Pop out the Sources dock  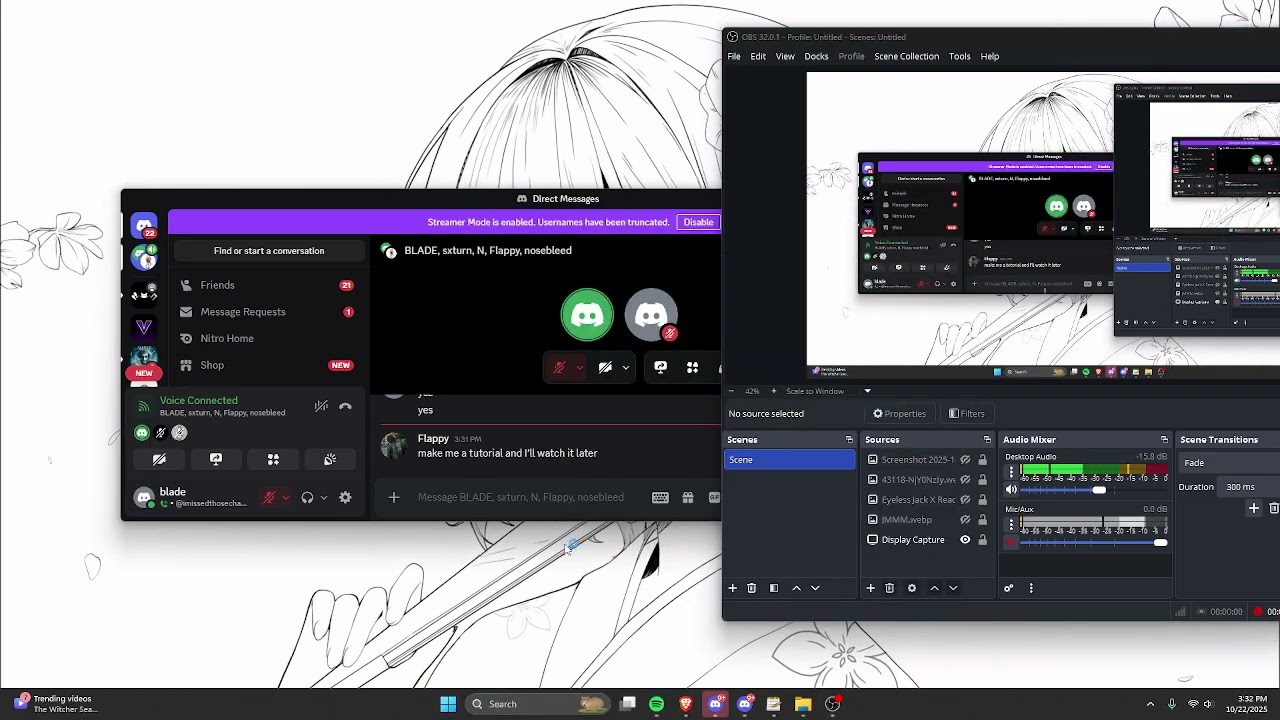(987, 440)
